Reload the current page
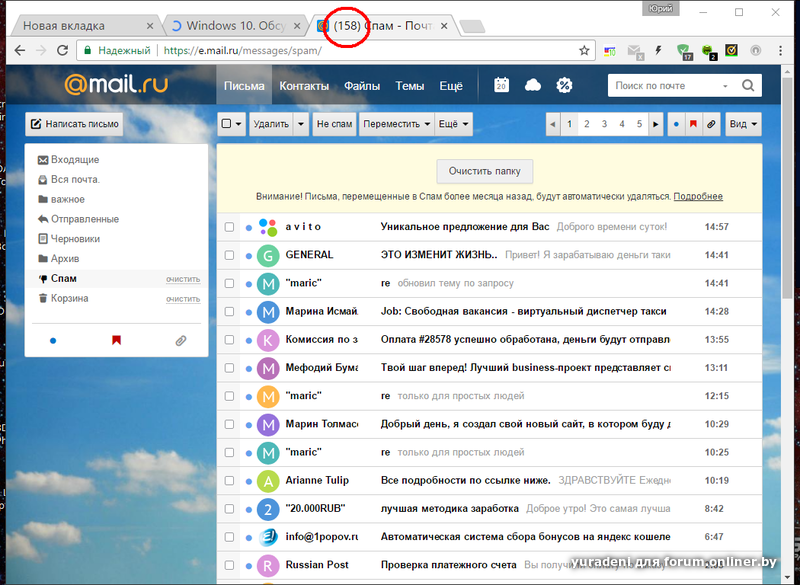The image size is (800, 585). click(x=62, y=50)
